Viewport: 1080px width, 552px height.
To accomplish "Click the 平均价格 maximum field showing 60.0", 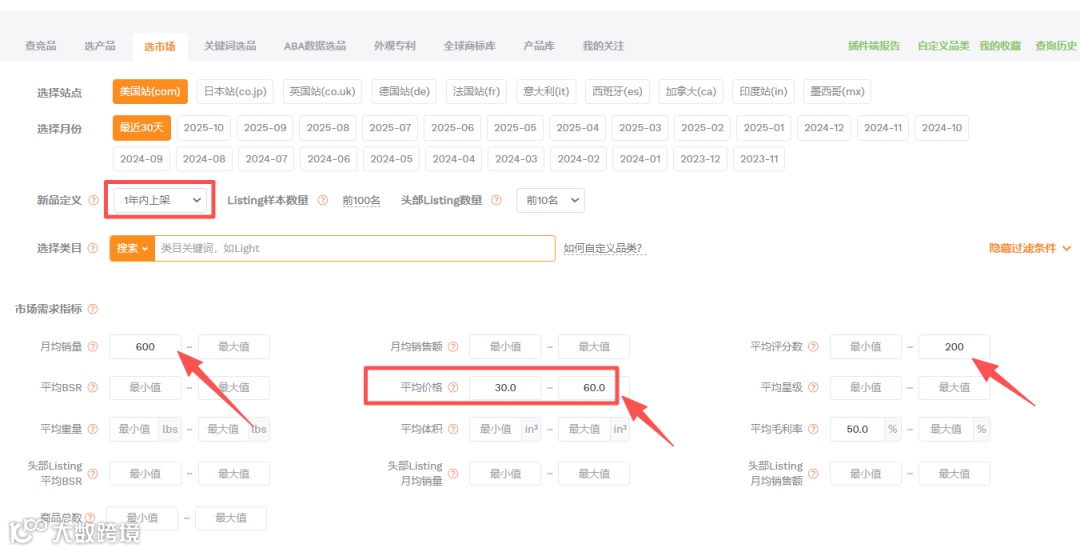I will 594,387.
